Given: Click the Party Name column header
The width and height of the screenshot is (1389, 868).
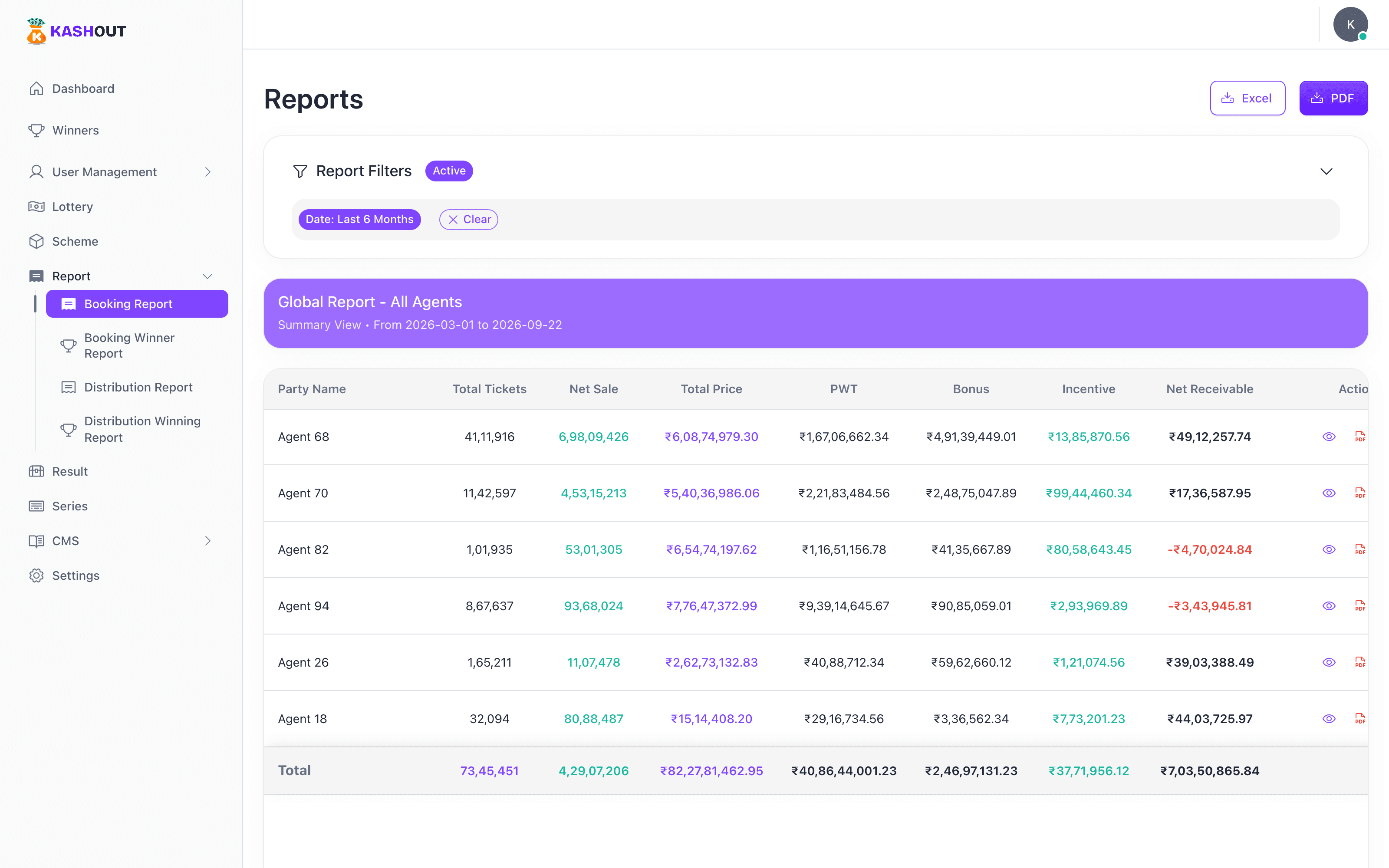Looking at the screenshot, I should (312, 389).
